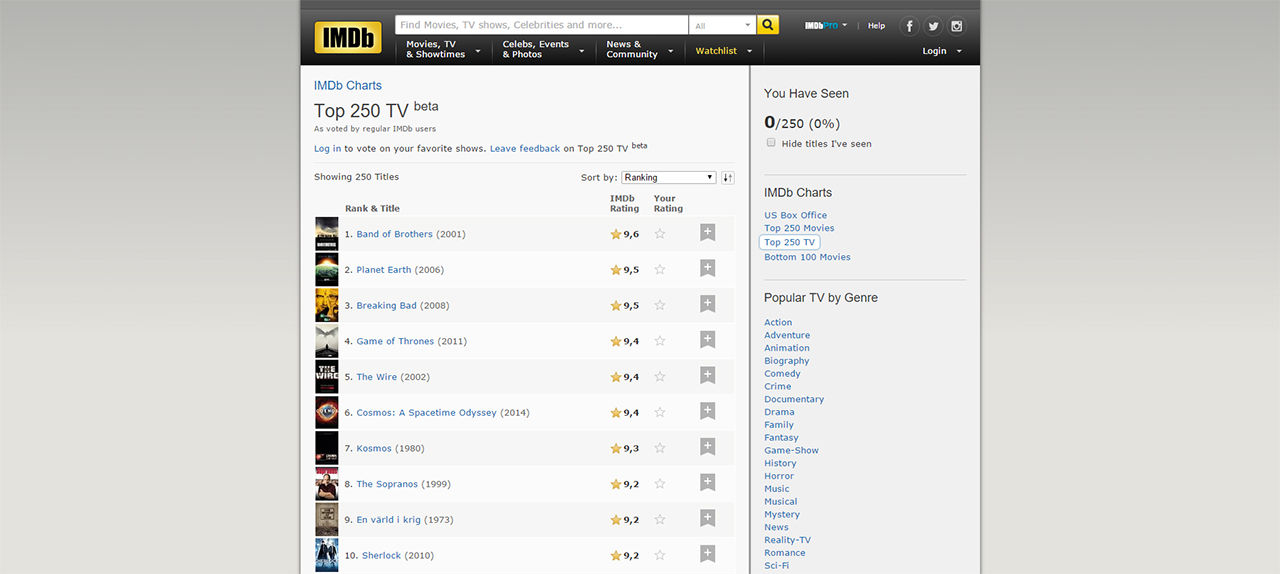Open Game of Thrones title page
This screenshot has height=574, width=1280.
pos(396,341)
